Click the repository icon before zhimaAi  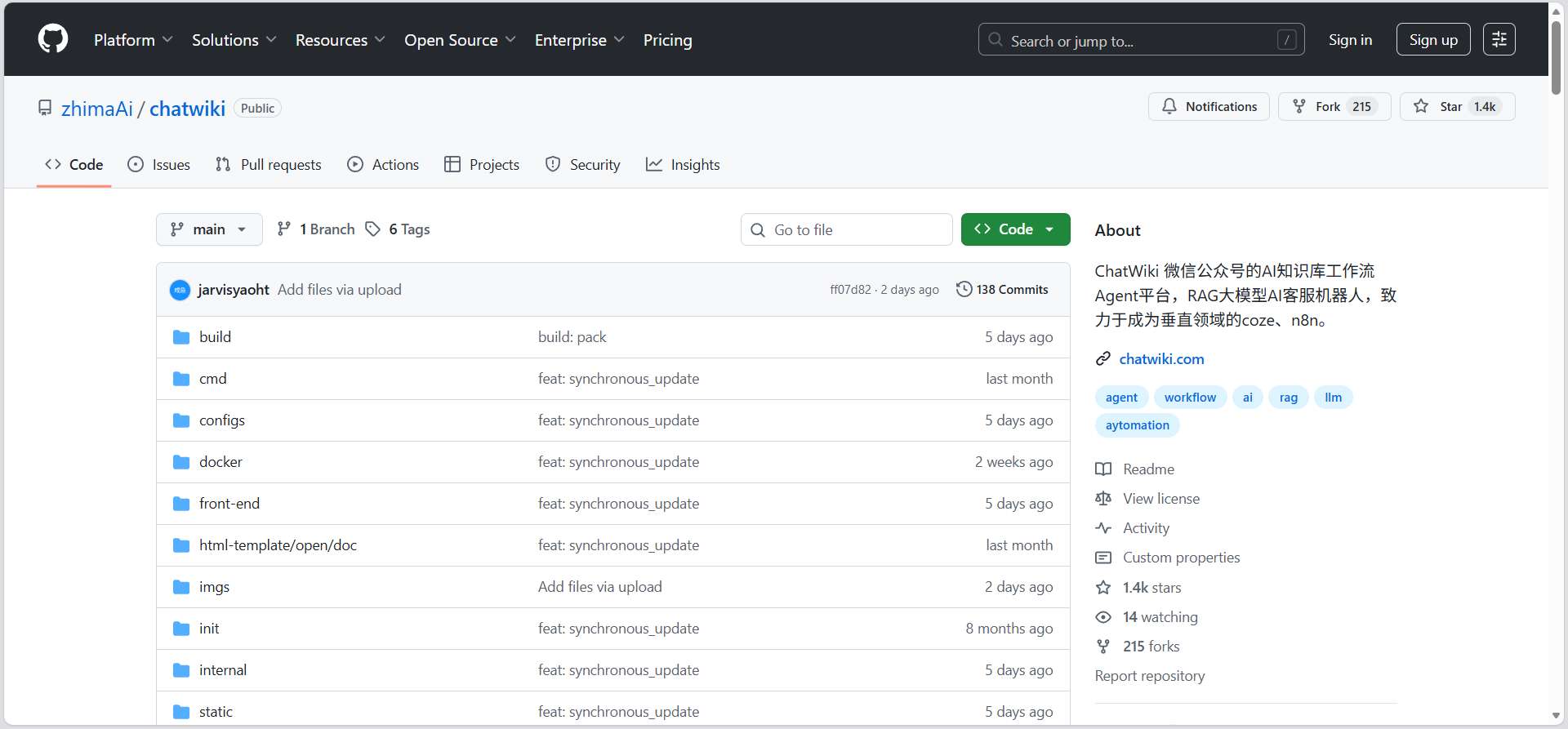[x=45, y=108]
